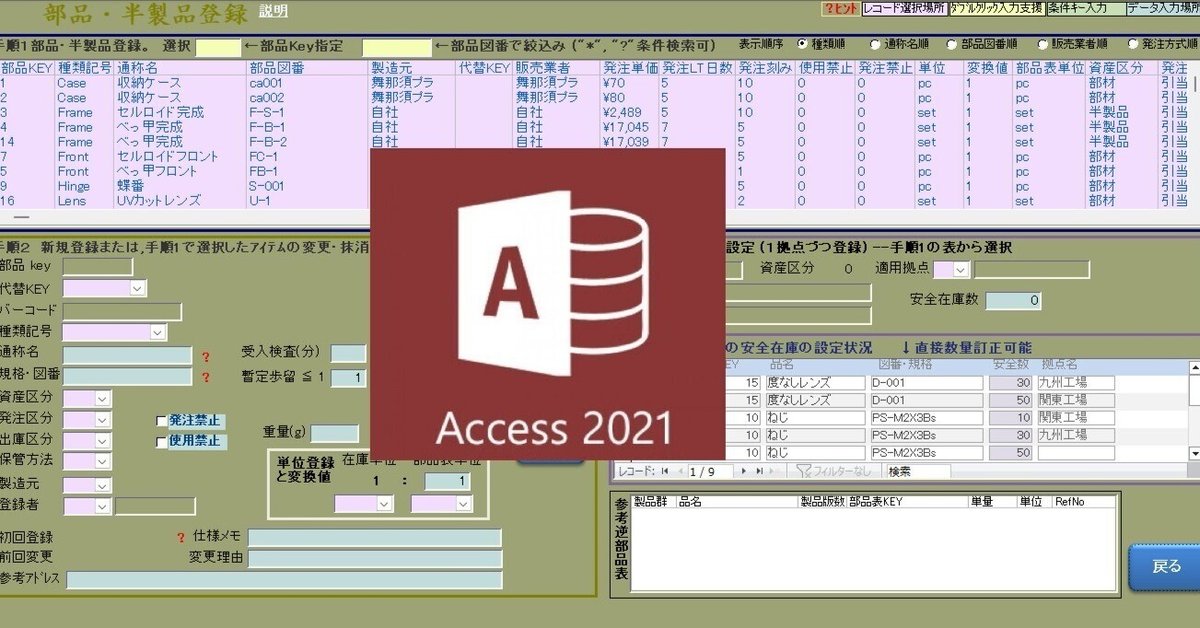Open the 適用拠点 dropdown
1200x628 pixels.
[961, 269]
